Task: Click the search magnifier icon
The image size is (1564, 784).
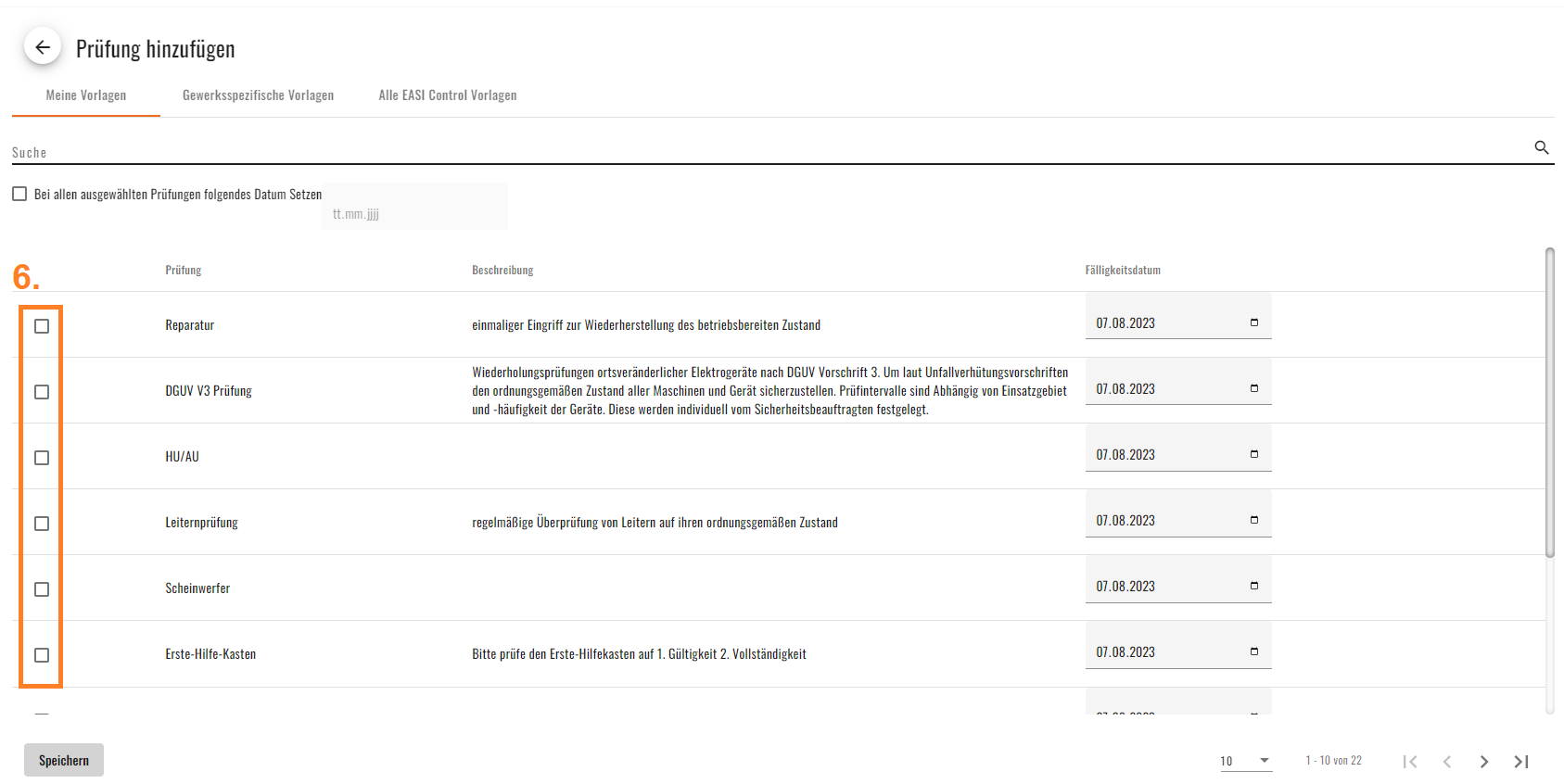Action: (x=1542, y=147)
